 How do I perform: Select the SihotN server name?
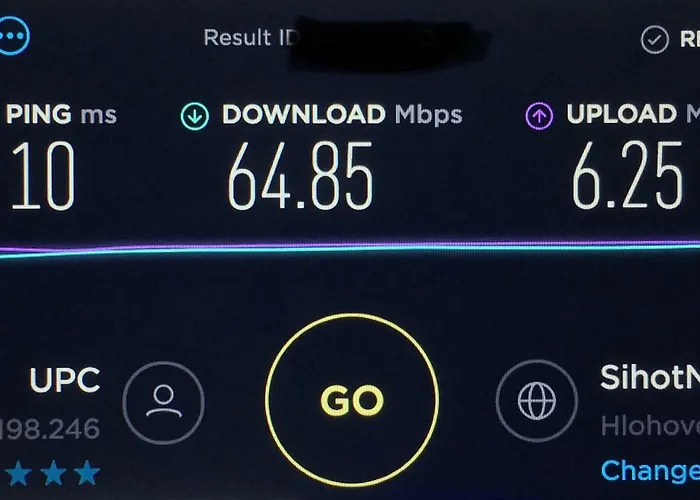[x=650, y=378]
